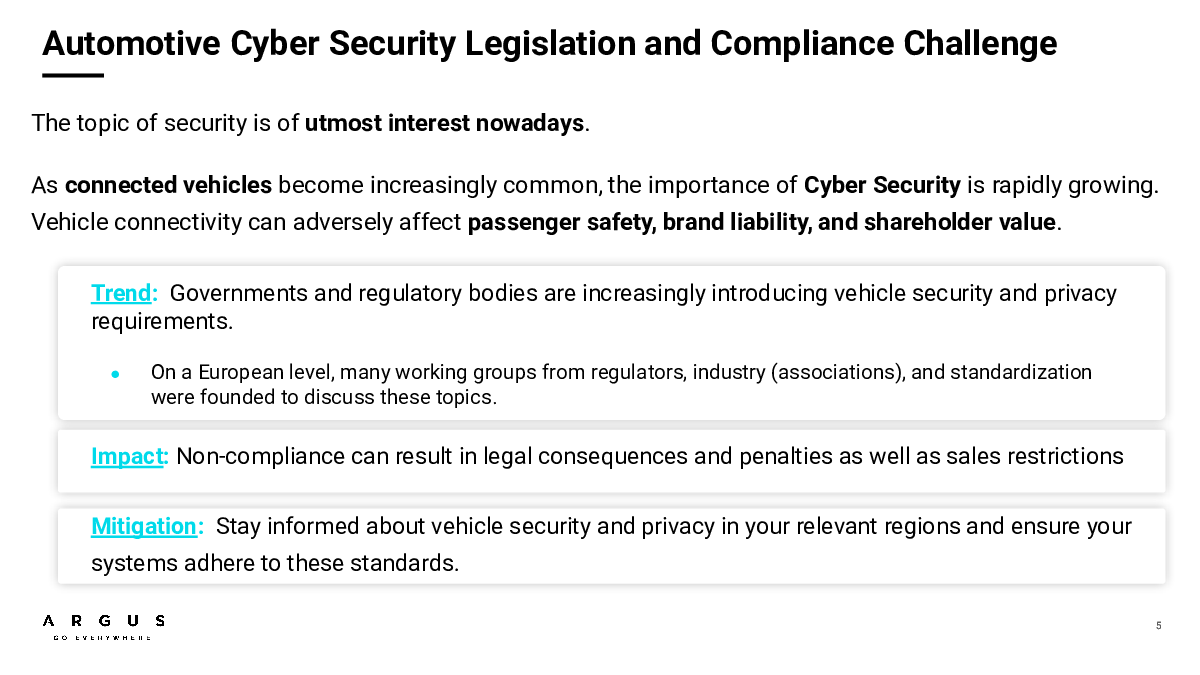The width and height of the screenshot is (1200, 675).
Task: Click 'Go Everywhere' tagline under Argus logo
Action: (x=102, y=637)
